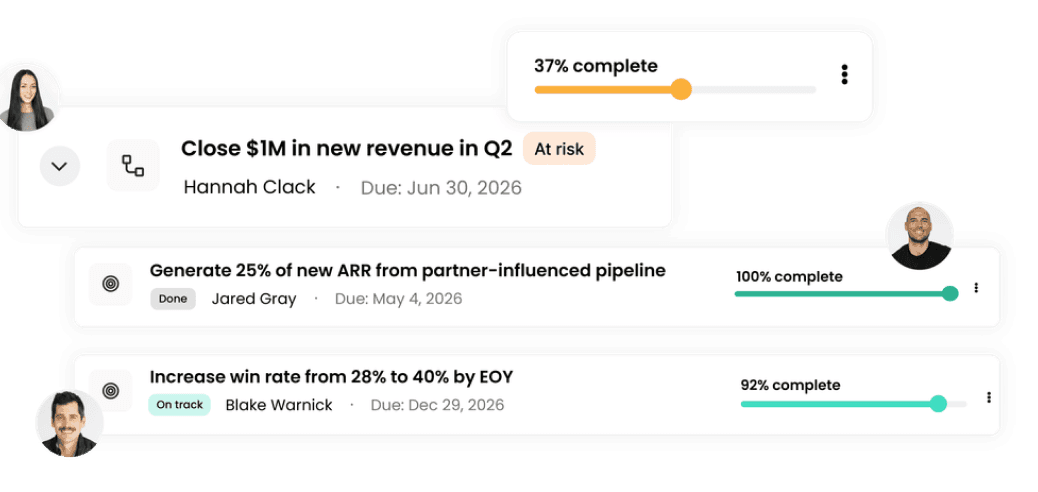Click the 100% complete slider handle
Image resolution: width=1038 pixels, height=492 pixels.
click(950, 293)
